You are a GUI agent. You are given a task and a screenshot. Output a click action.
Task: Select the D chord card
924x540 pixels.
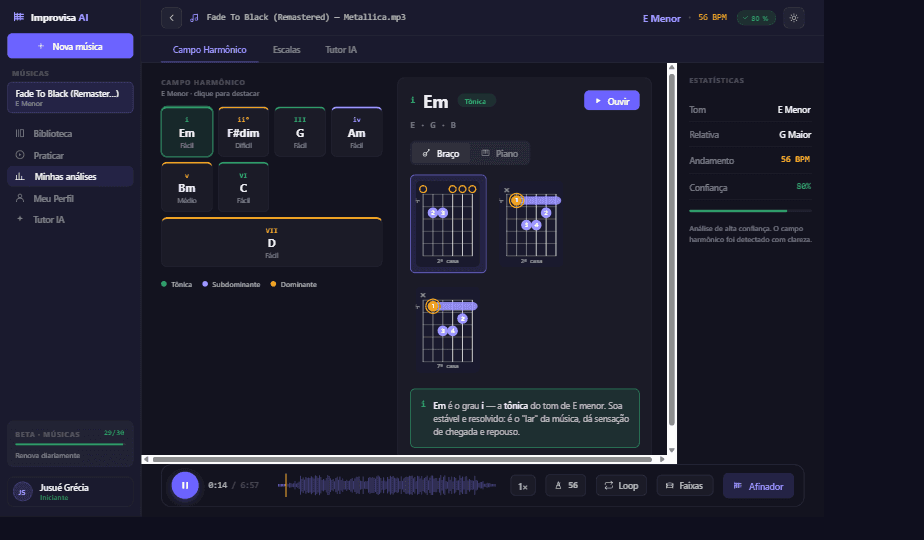pos(272,242)
